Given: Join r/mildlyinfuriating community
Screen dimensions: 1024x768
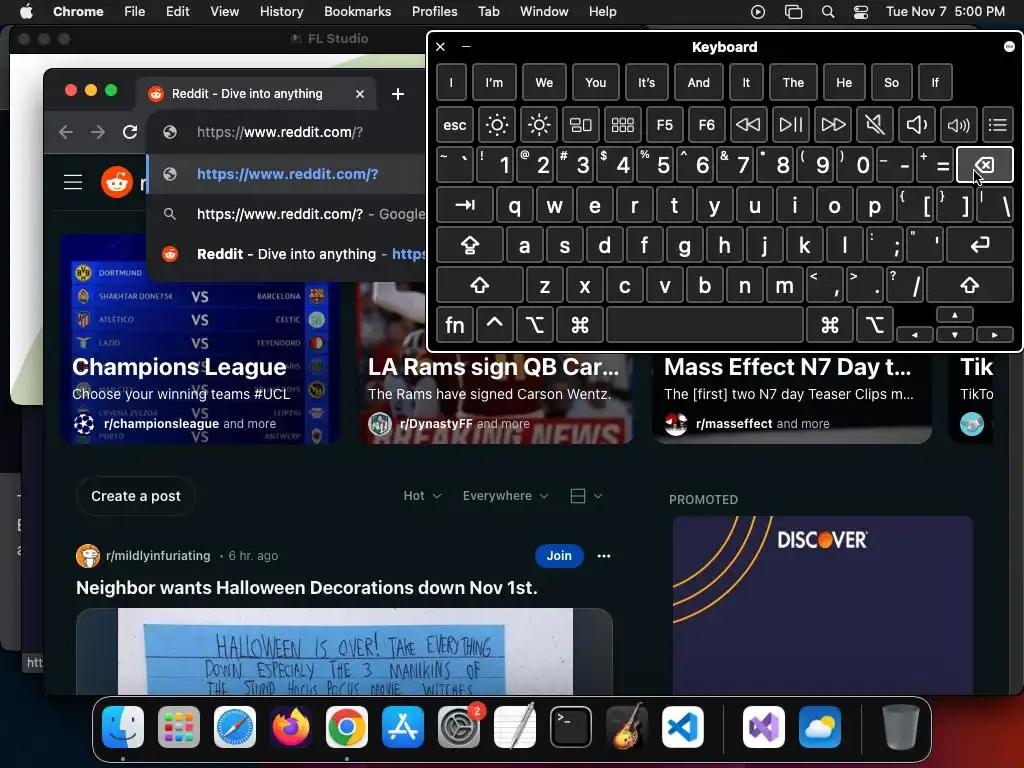Looking at the screenshot, I should [559, 555].
